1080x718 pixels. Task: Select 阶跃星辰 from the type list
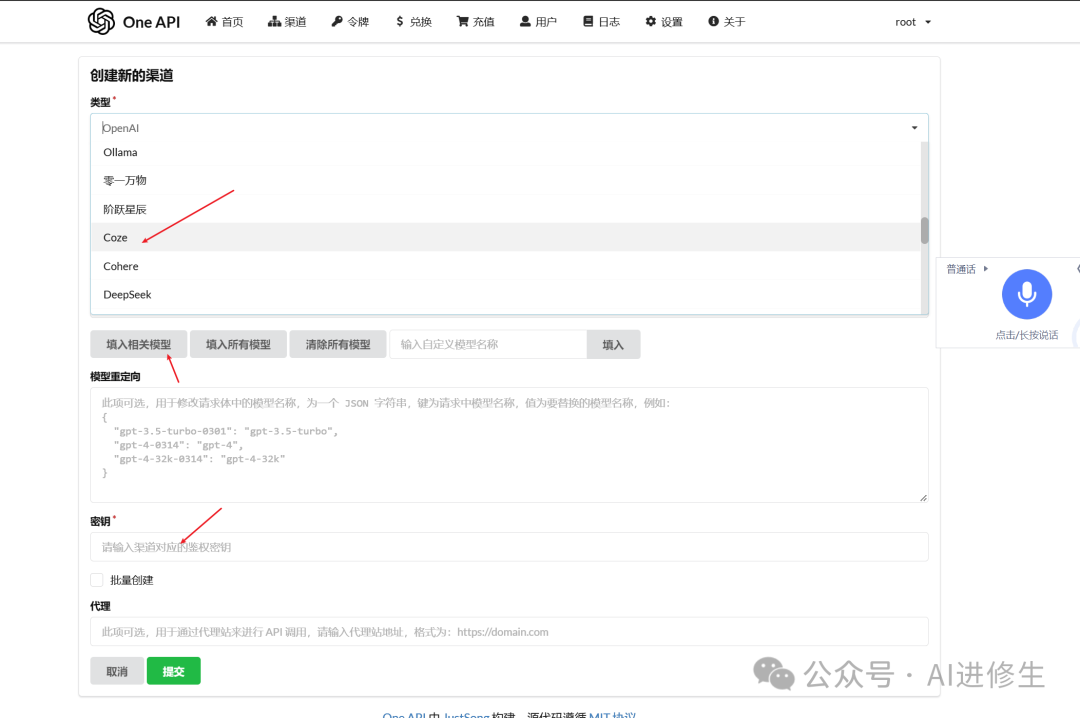506,209
